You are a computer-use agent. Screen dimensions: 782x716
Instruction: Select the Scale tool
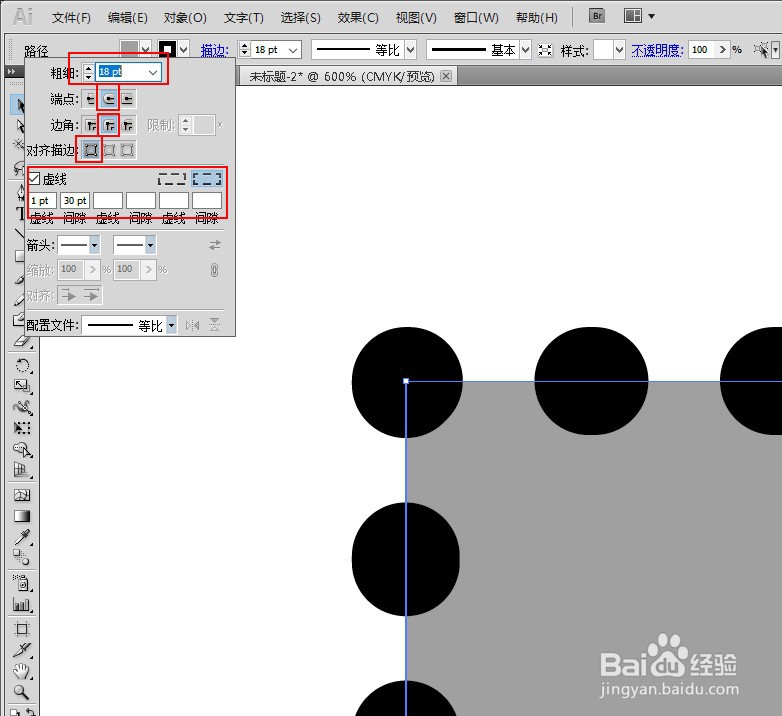tap(22, 386)
